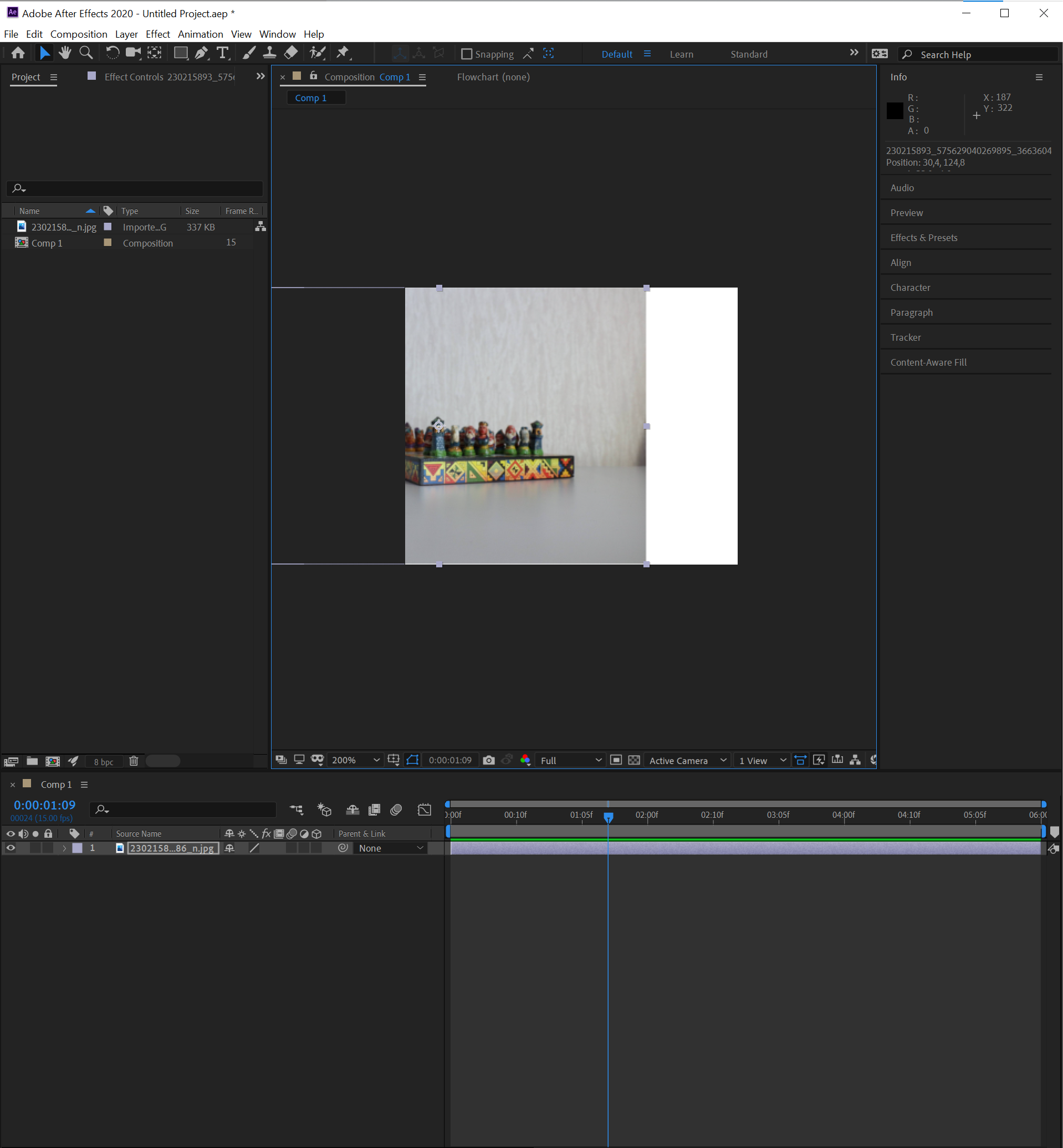This screenshot has width=1063, height=1148.
Task: Select the Rotation tool
Action: [x=112, y=53]
